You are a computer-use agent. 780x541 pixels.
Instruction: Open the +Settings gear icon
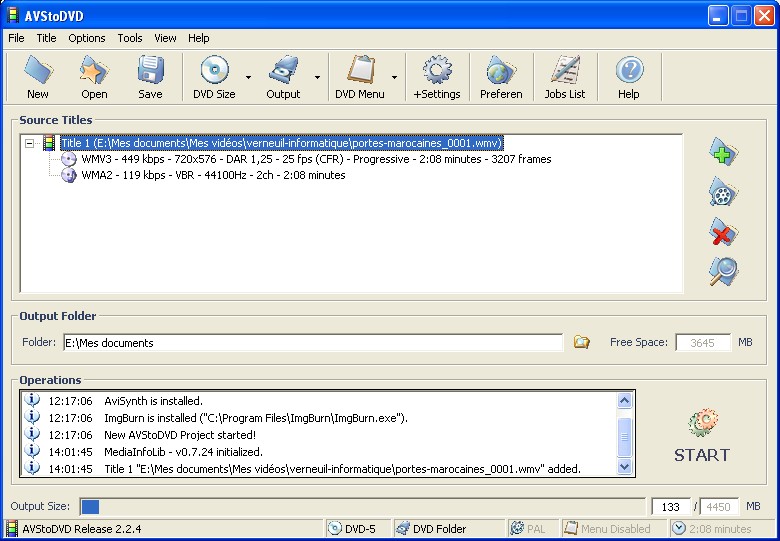(x=437, y=77)
